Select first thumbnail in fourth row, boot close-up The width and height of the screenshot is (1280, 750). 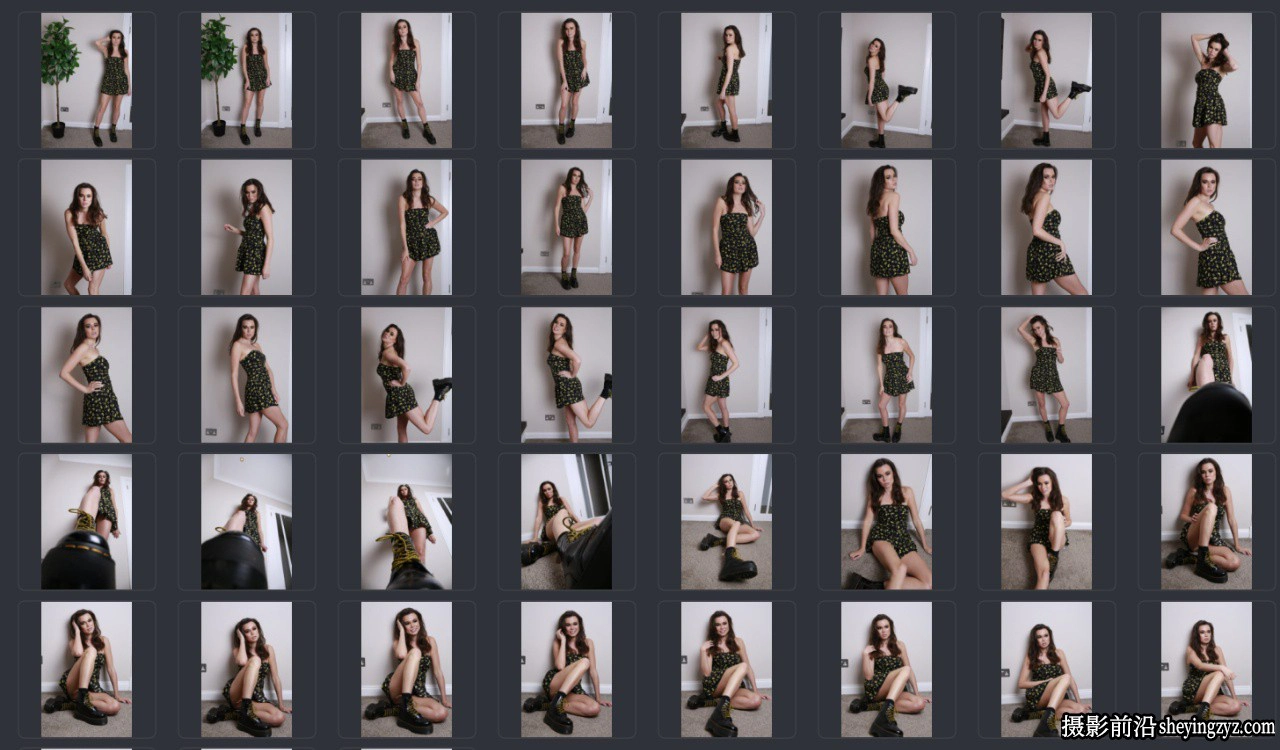tap(86, 521)
